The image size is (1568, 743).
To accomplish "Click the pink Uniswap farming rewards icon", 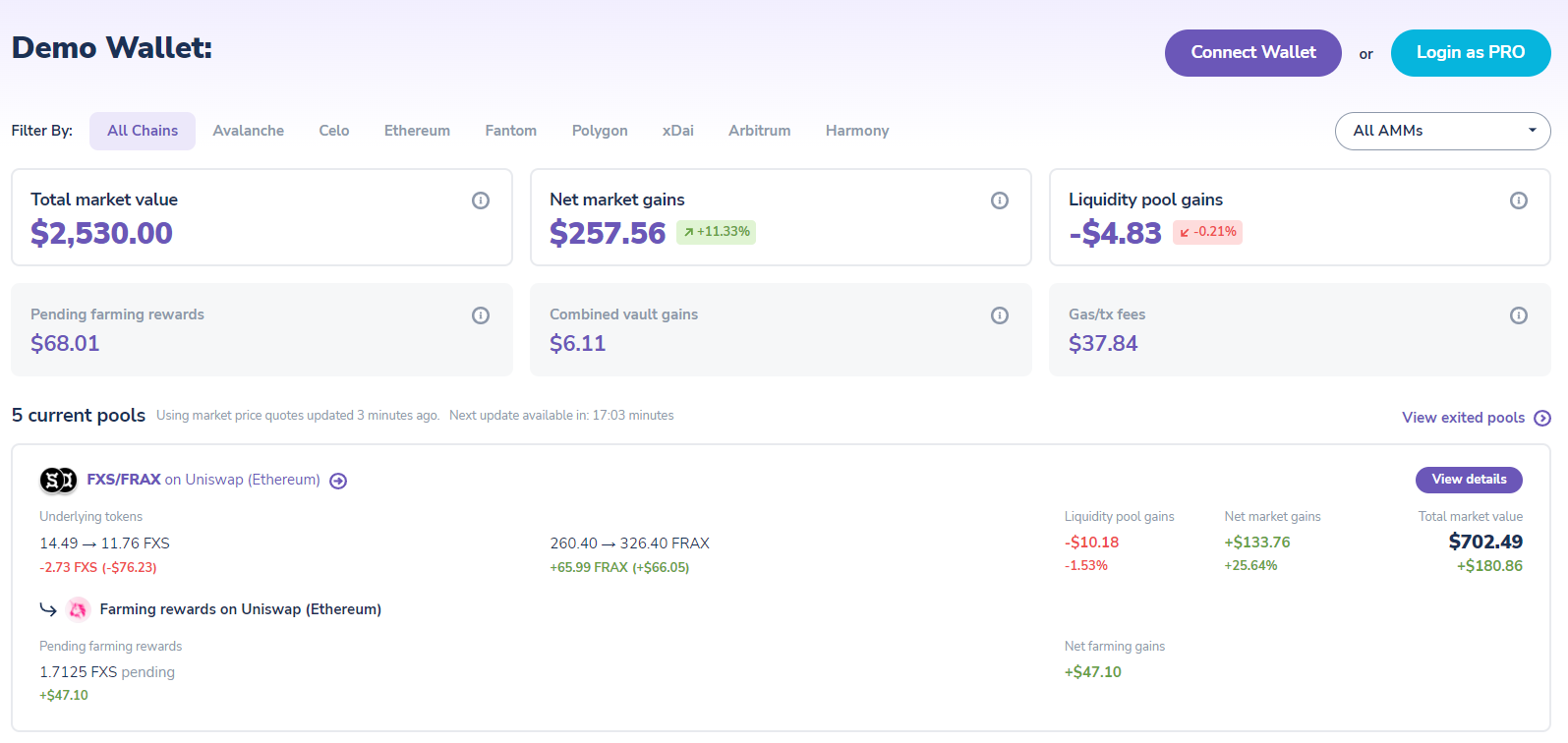I will click(x=78, y=609).
